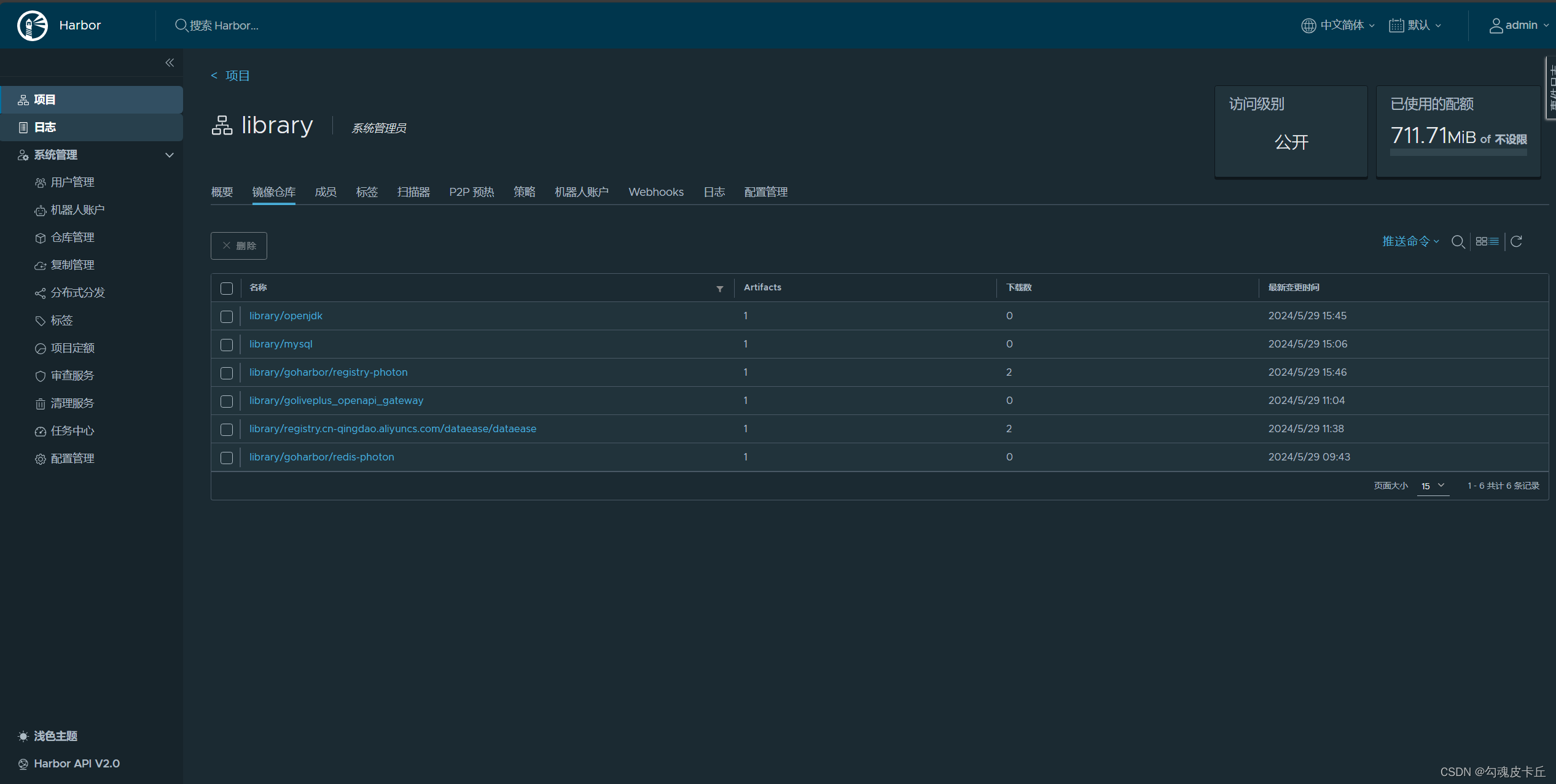This screenshot has height=784, width=1556.
Task: Switch to the 配置管理 tab
Action: (765, 192)
